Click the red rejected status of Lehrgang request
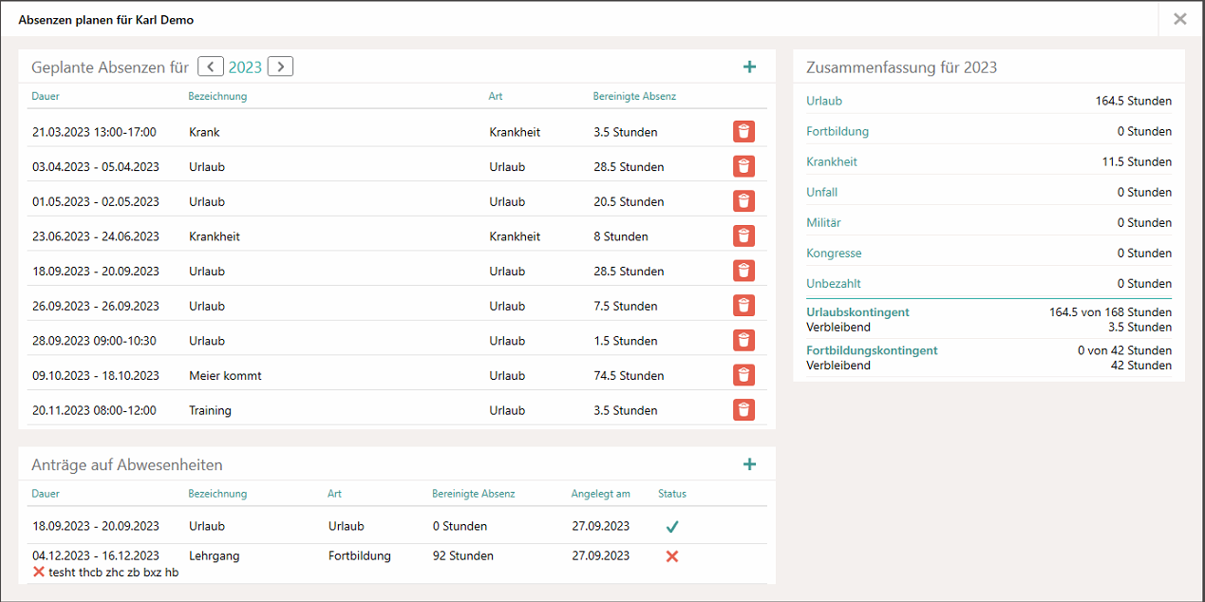1205x602 pixels. pos(671,556)
